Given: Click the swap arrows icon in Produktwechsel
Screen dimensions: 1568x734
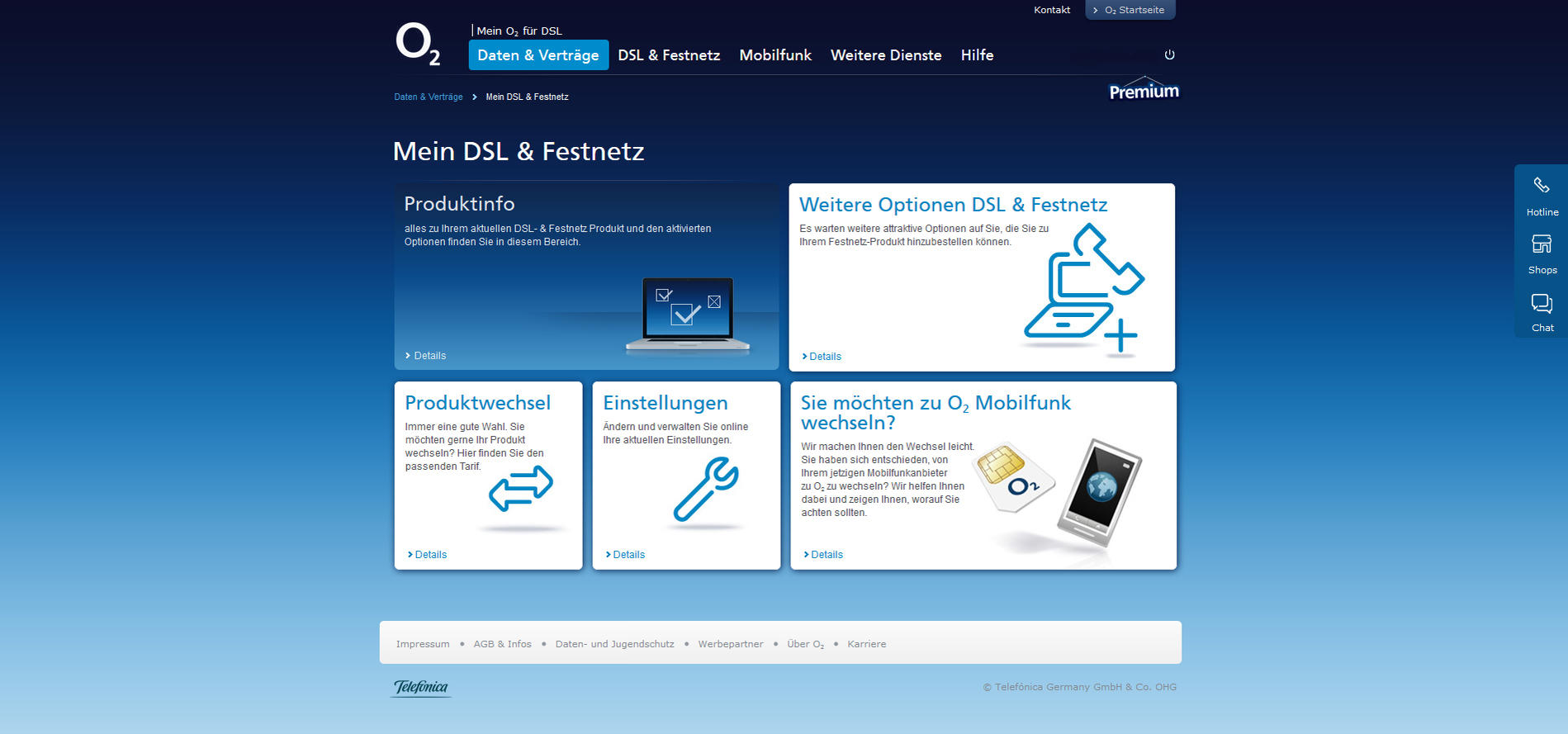Looking at the screenshot, I should click(520, 488).
